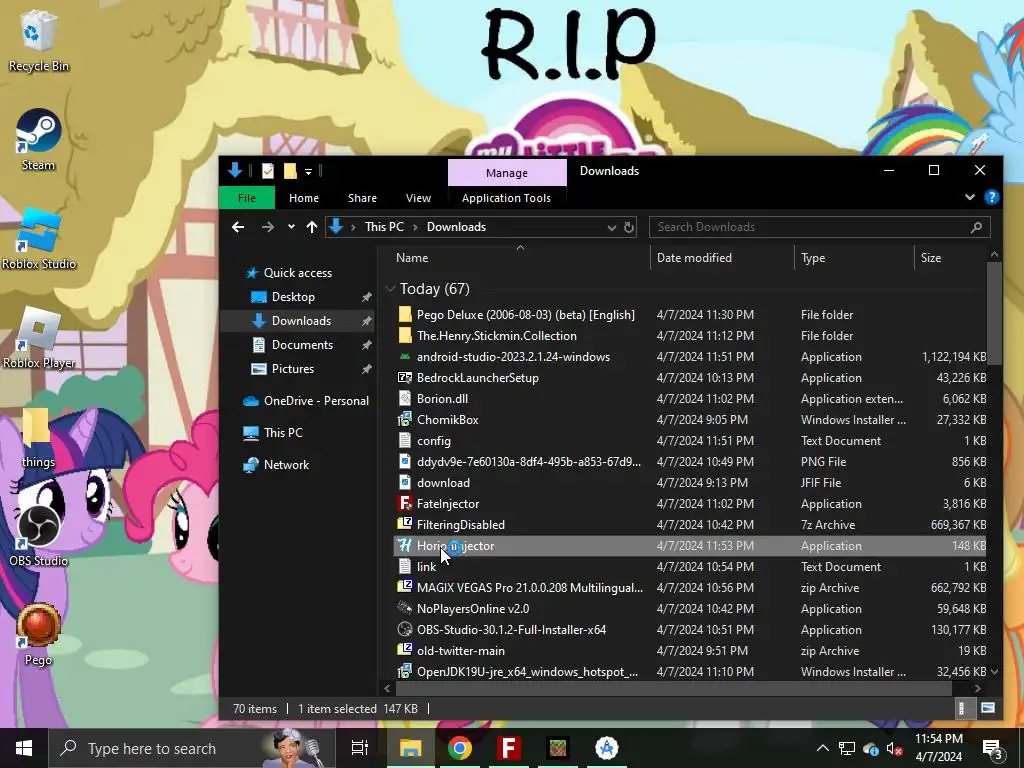Image resolution: width=1024 pixels, height=768 pixels.
Task: Open Roblox Player desktop shortcut
Action: (x=39, y=338)
